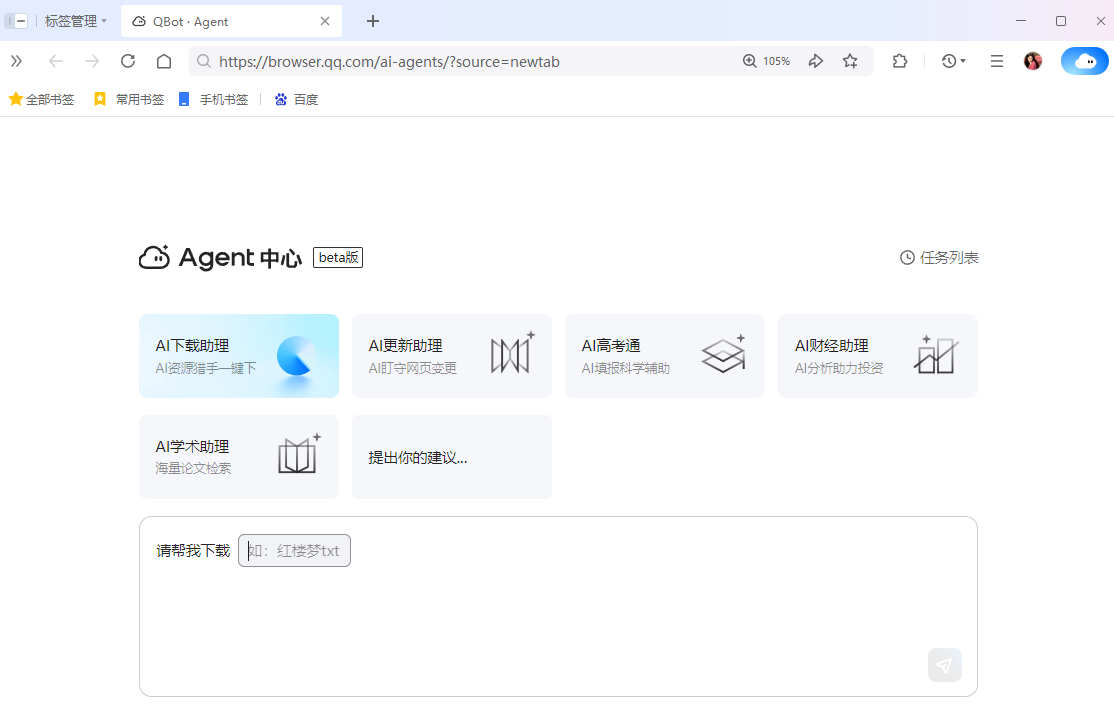
Task: Toggle the cloud acceleration switch
Action: tap(1084, 61)
